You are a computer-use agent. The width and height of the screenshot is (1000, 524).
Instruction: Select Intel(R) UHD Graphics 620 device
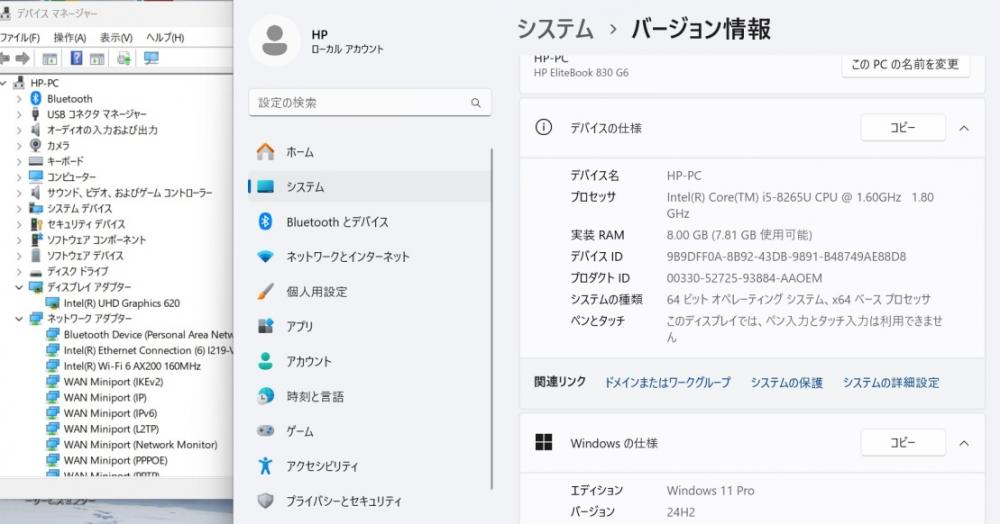121,303
